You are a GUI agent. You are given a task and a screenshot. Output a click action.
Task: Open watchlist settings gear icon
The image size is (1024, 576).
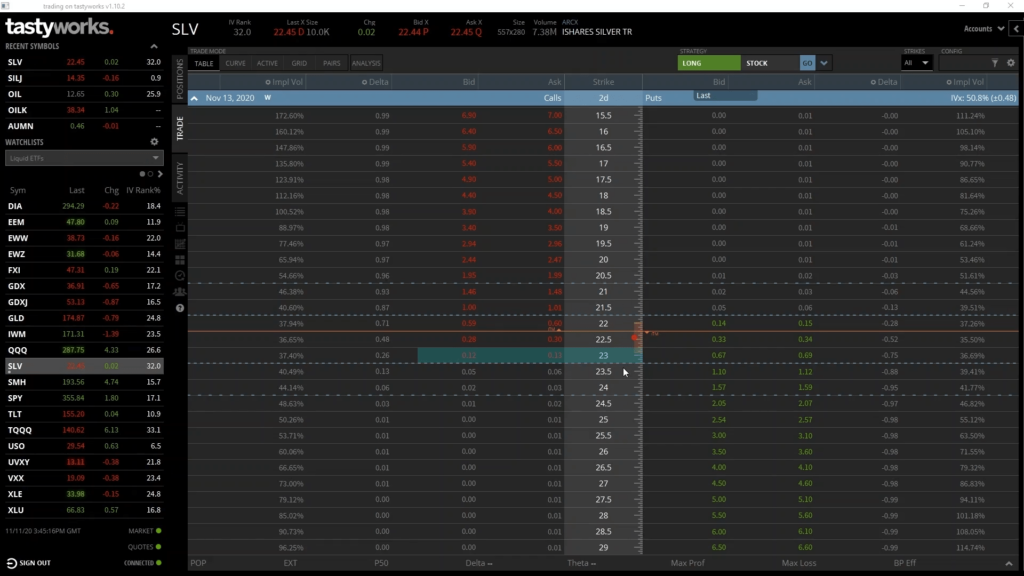154,142
